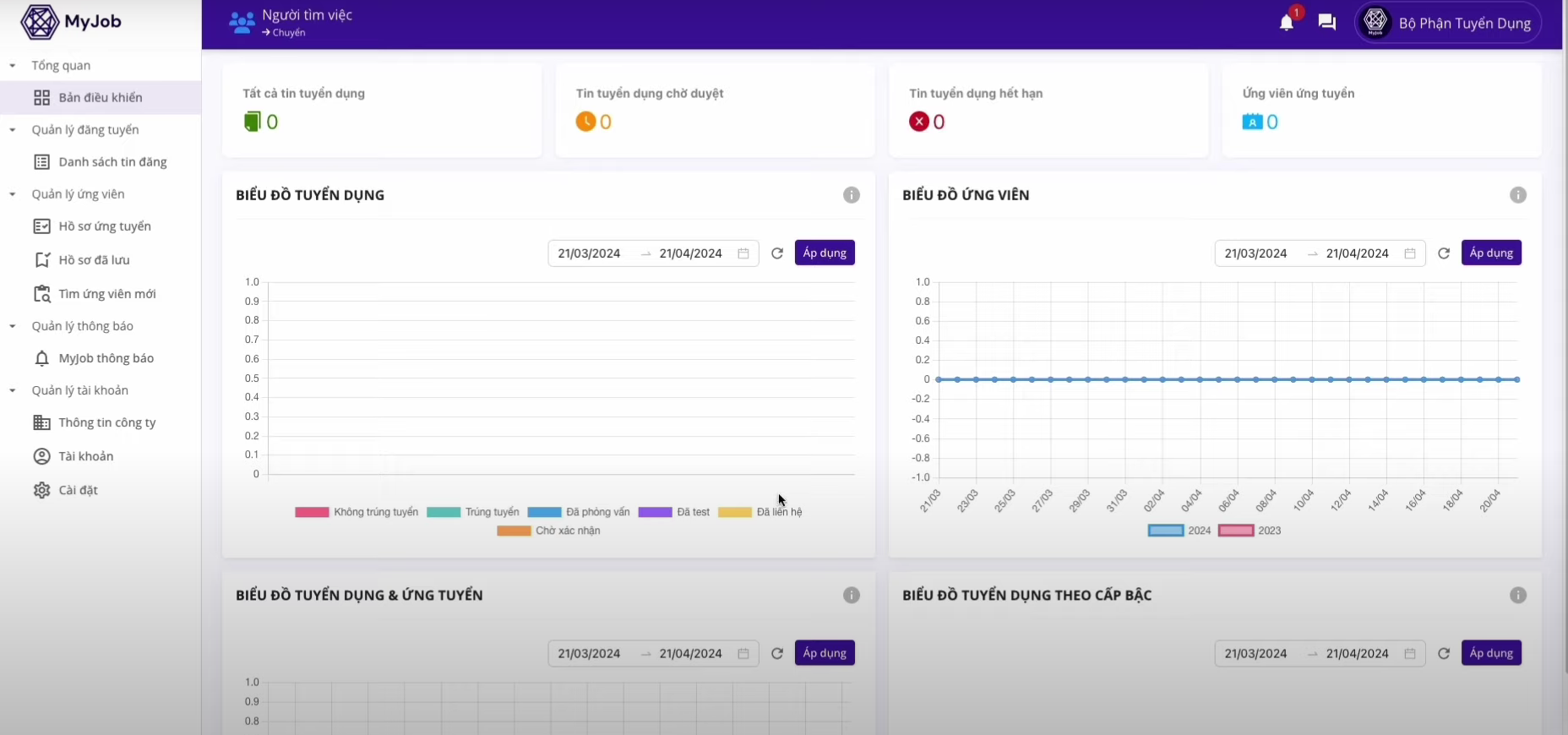This screenshot has width=1568, height=735.
Task: Toggle Chờ xác nhận legend swatch
Action: tap(514, 531)
